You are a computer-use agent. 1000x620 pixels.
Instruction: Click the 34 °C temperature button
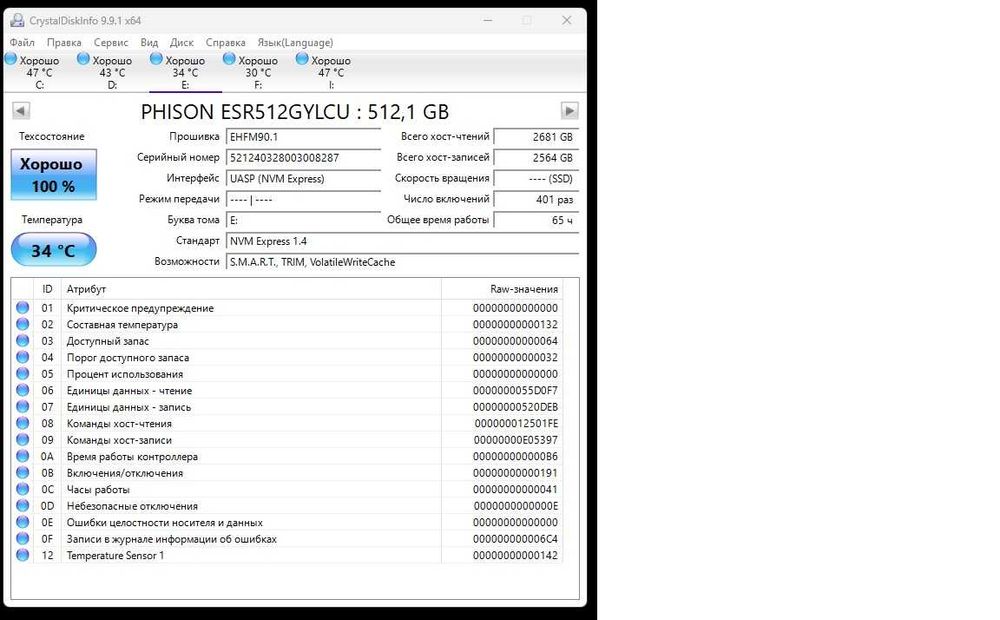tap(54, 250)
